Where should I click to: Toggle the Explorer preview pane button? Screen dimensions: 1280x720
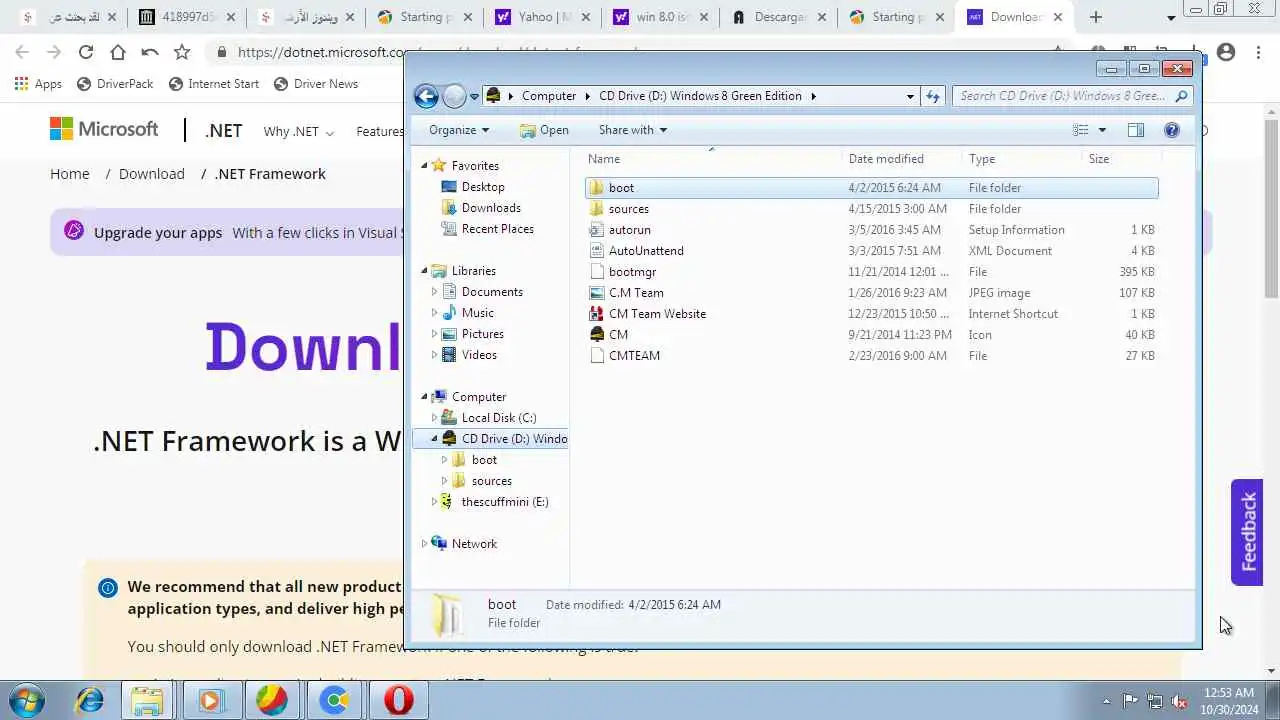coord(1135,130)
